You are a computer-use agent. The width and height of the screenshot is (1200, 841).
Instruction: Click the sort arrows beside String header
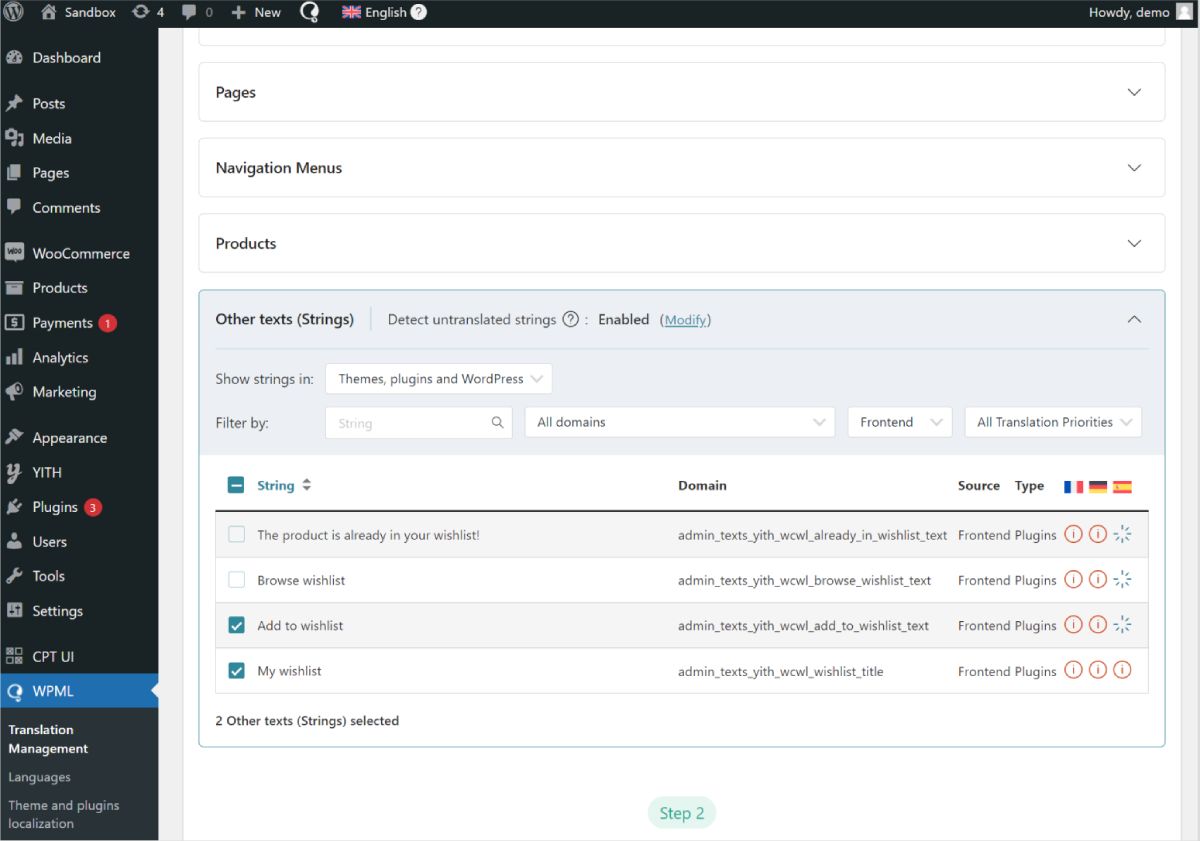(307, 485)
